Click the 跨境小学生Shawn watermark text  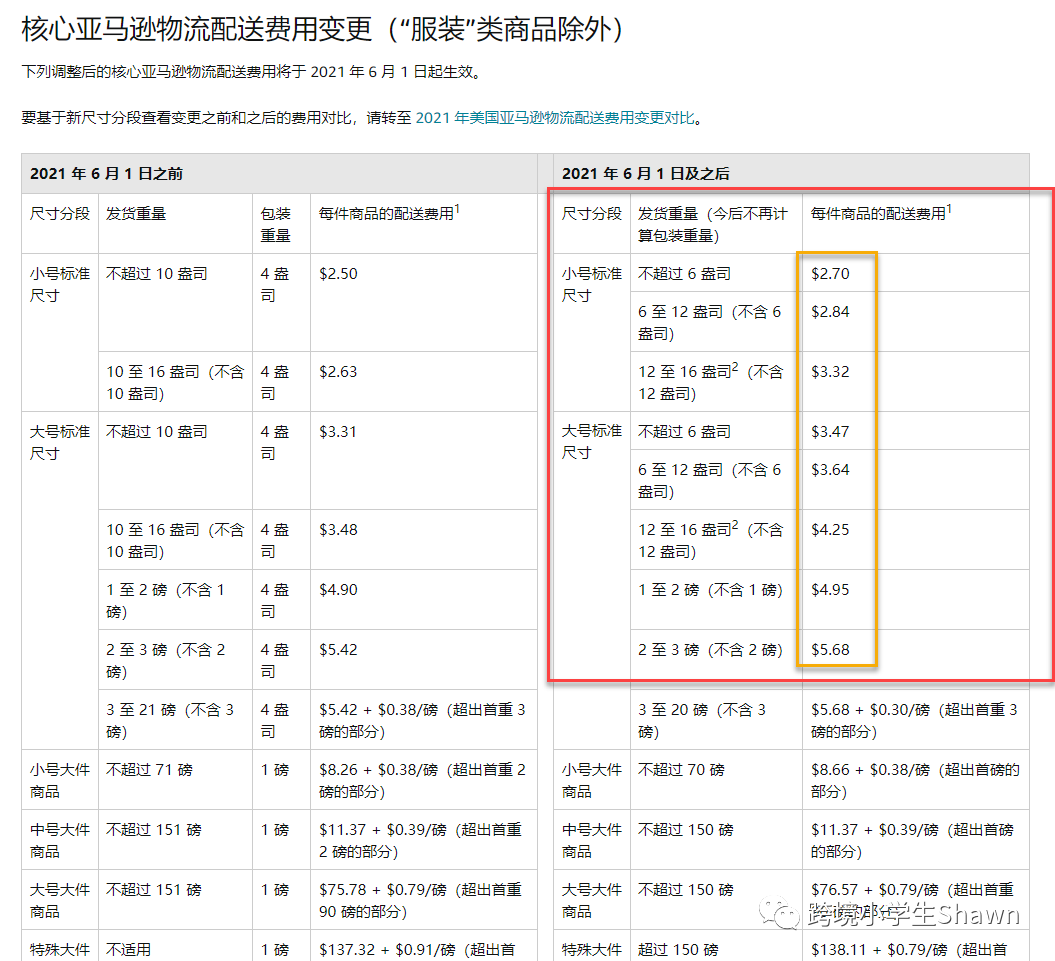(912, 915)
